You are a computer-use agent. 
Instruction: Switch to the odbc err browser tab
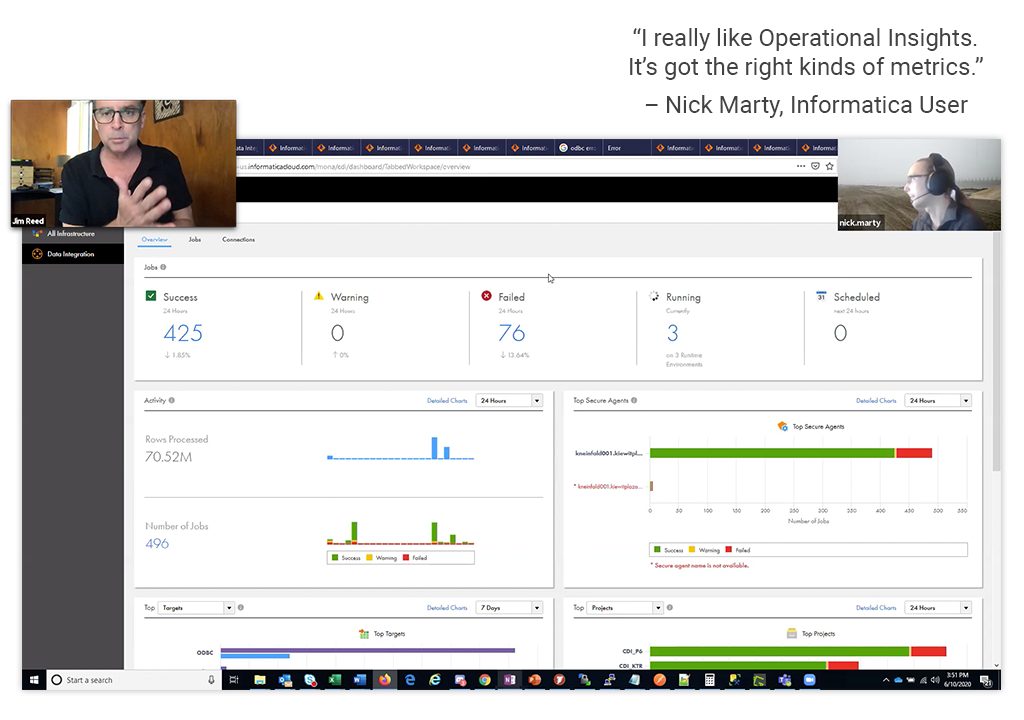(x=578, y=148)
